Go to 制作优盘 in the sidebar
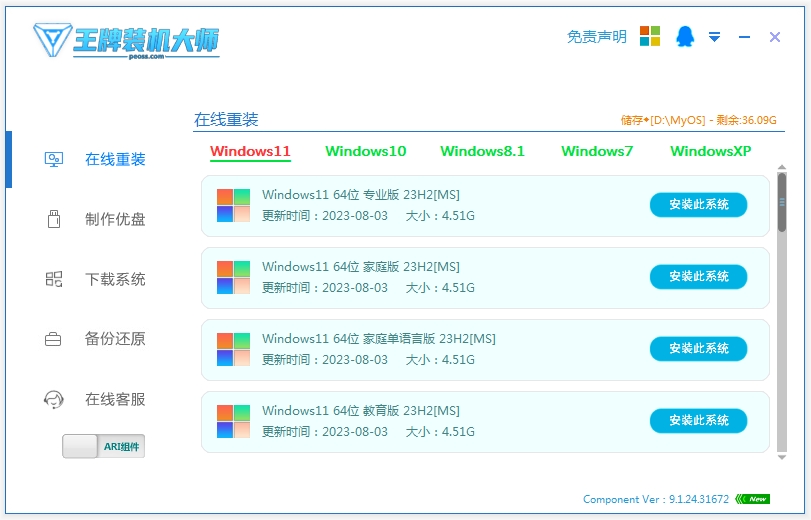The image size is (811, 520). tap(115, 219)
